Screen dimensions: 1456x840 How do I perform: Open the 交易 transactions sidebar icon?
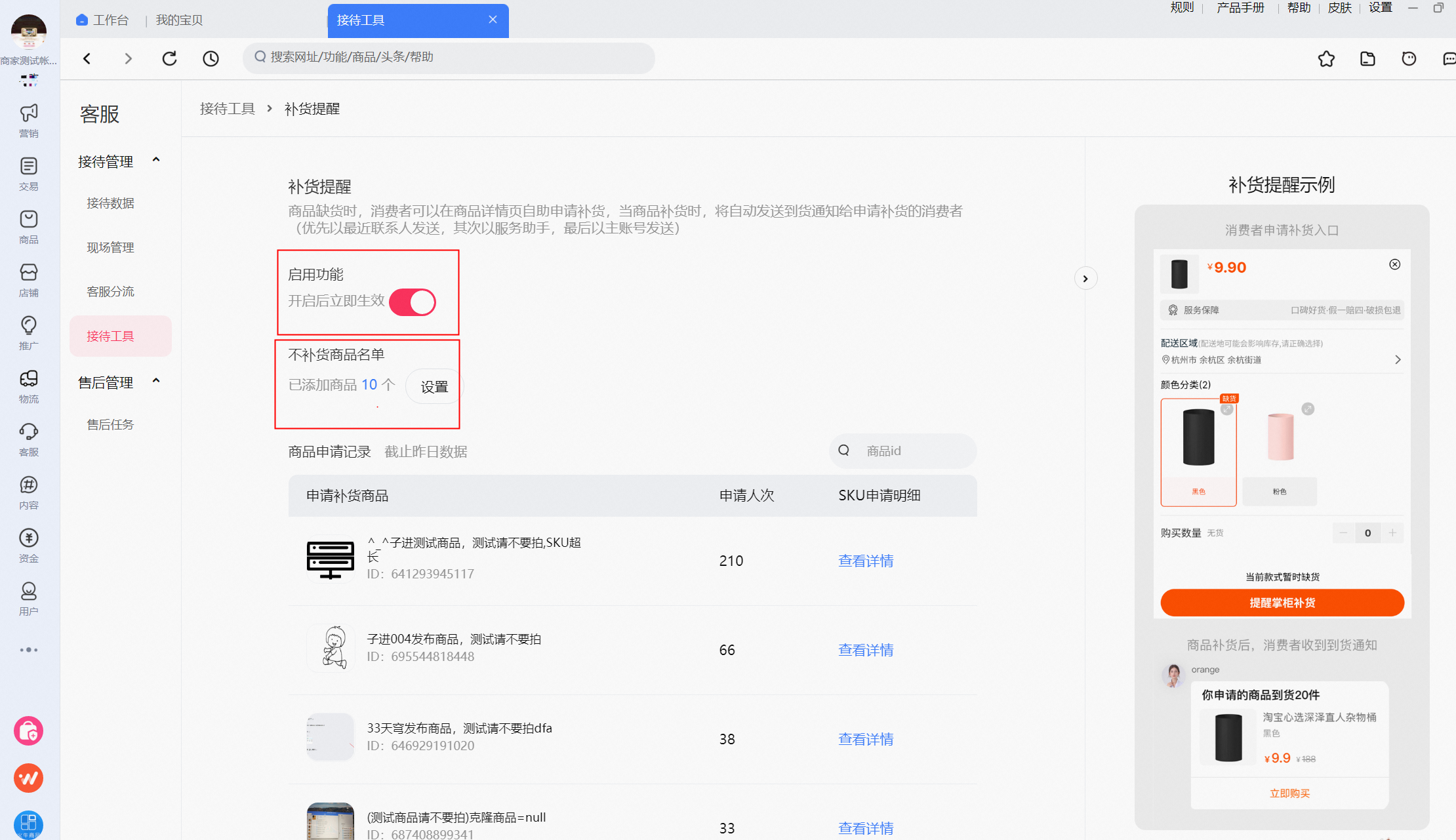click(x=29, y=174)
